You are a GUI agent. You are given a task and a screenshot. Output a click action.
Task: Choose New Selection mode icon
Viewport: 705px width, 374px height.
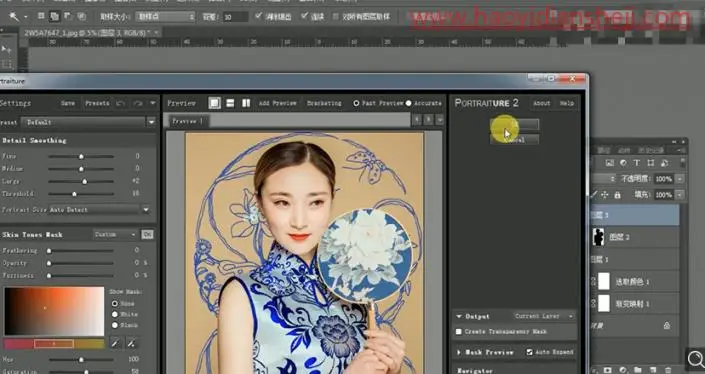(x=41, y=16)
